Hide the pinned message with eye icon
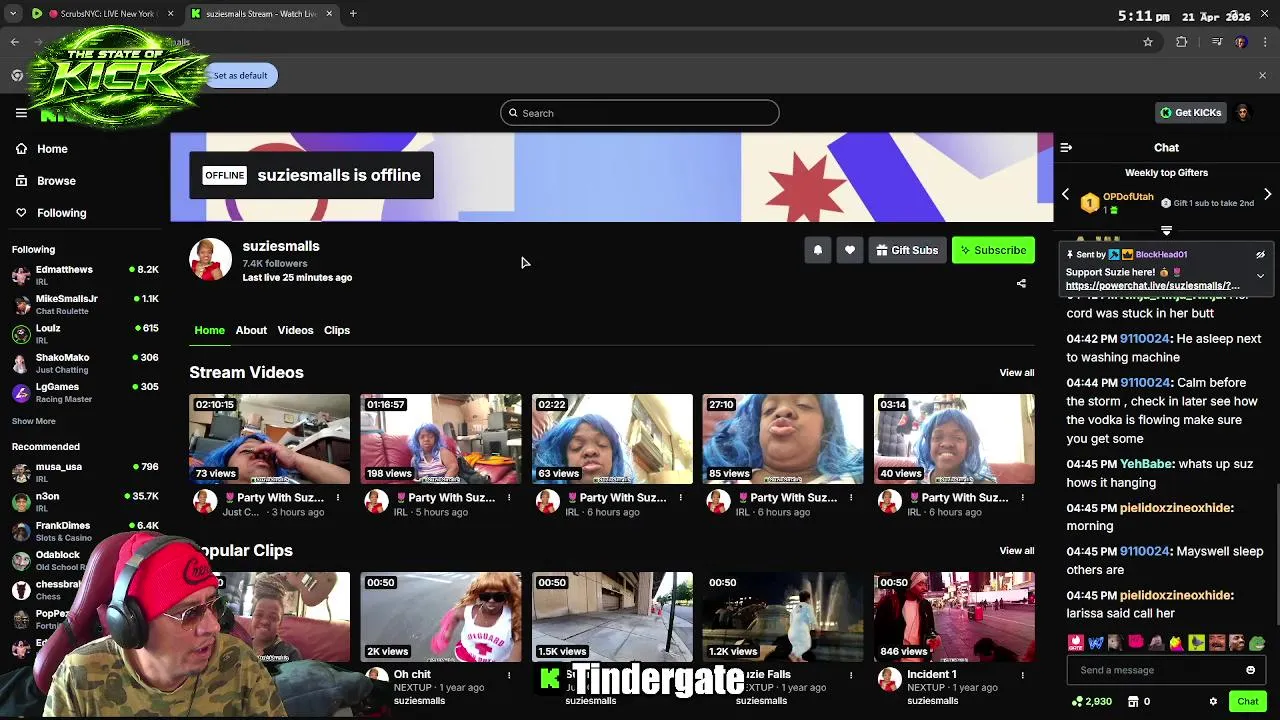The width and height of the screenshot is (1280, 720). point(1260,255)
